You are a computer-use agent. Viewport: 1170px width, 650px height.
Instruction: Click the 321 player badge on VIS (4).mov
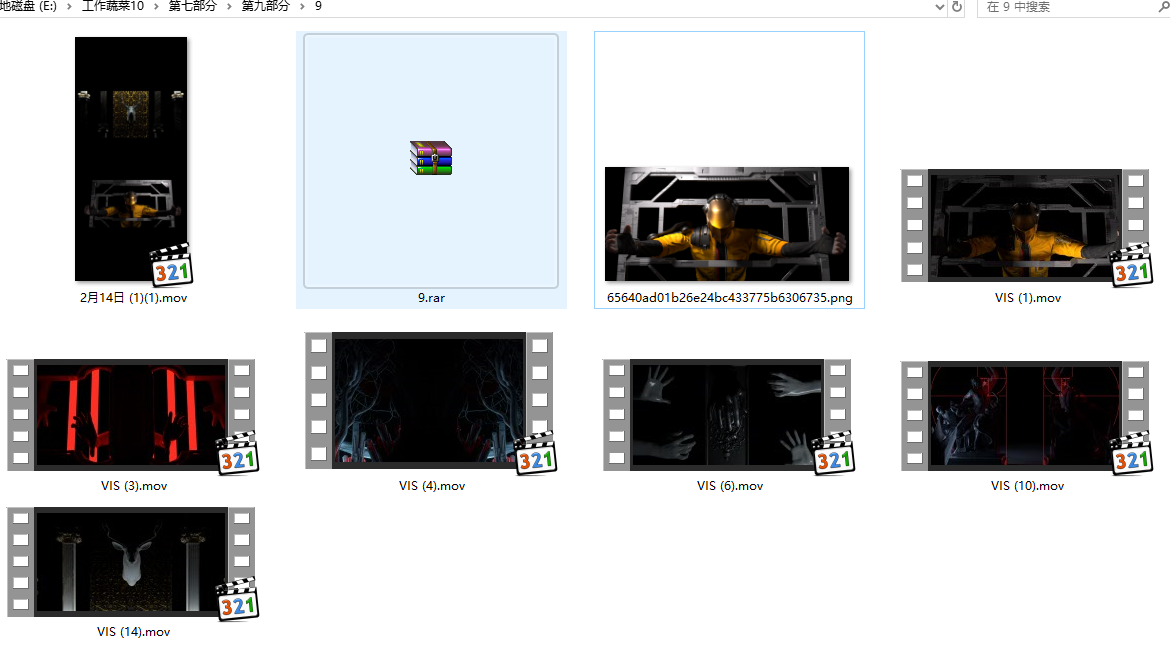pyautogui.click(x=536, y=453)
